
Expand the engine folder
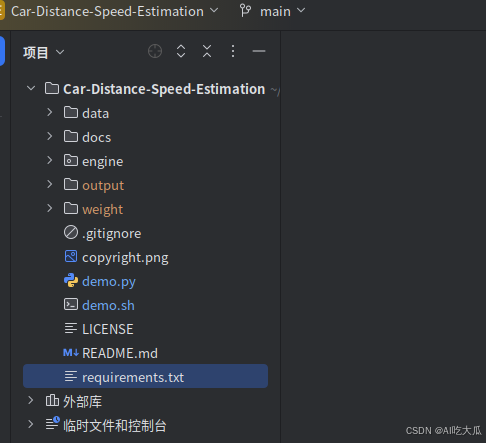click(50, 160)
